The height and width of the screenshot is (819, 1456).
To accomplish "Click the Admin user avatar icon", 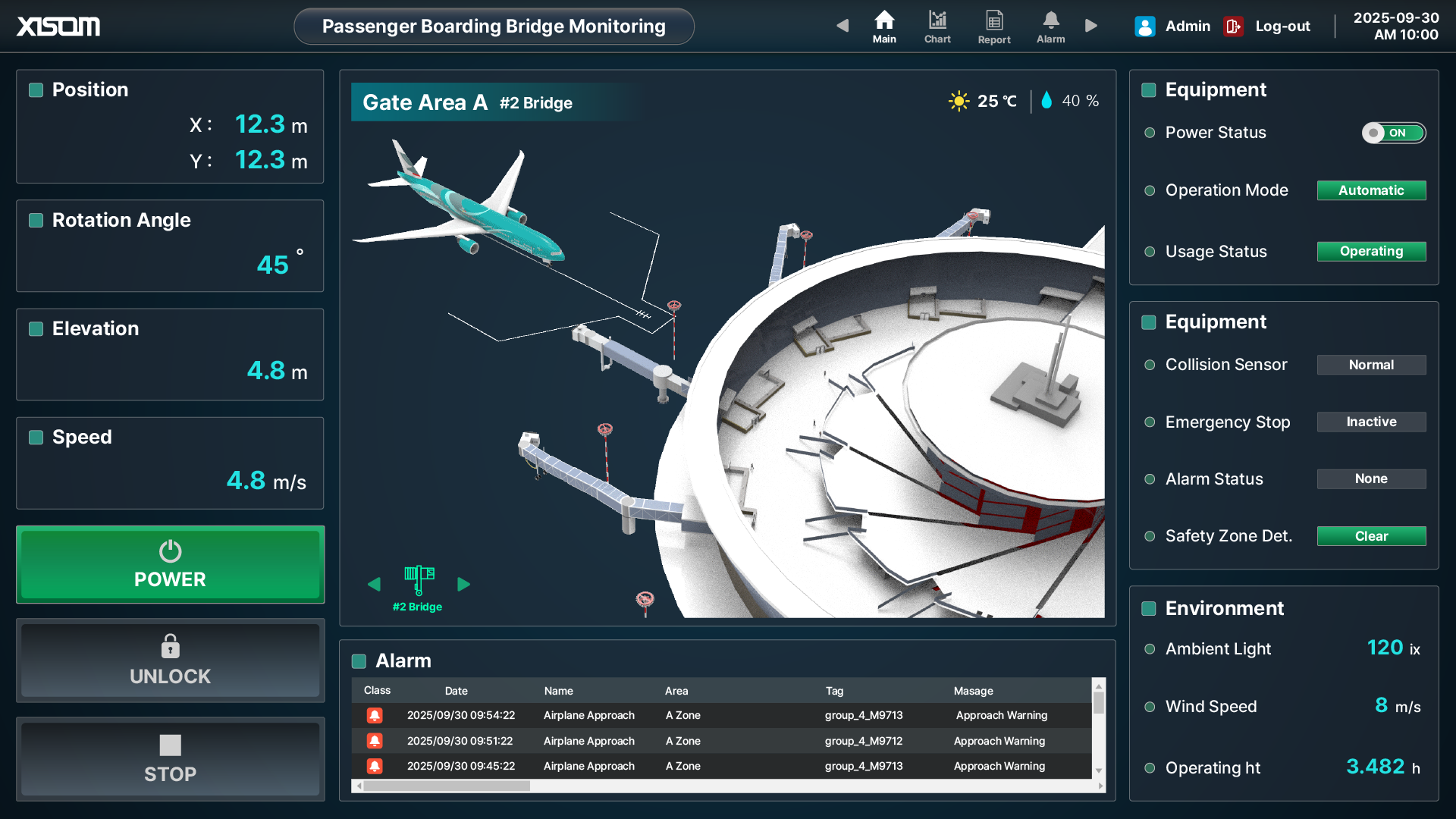I will 1144,27.
